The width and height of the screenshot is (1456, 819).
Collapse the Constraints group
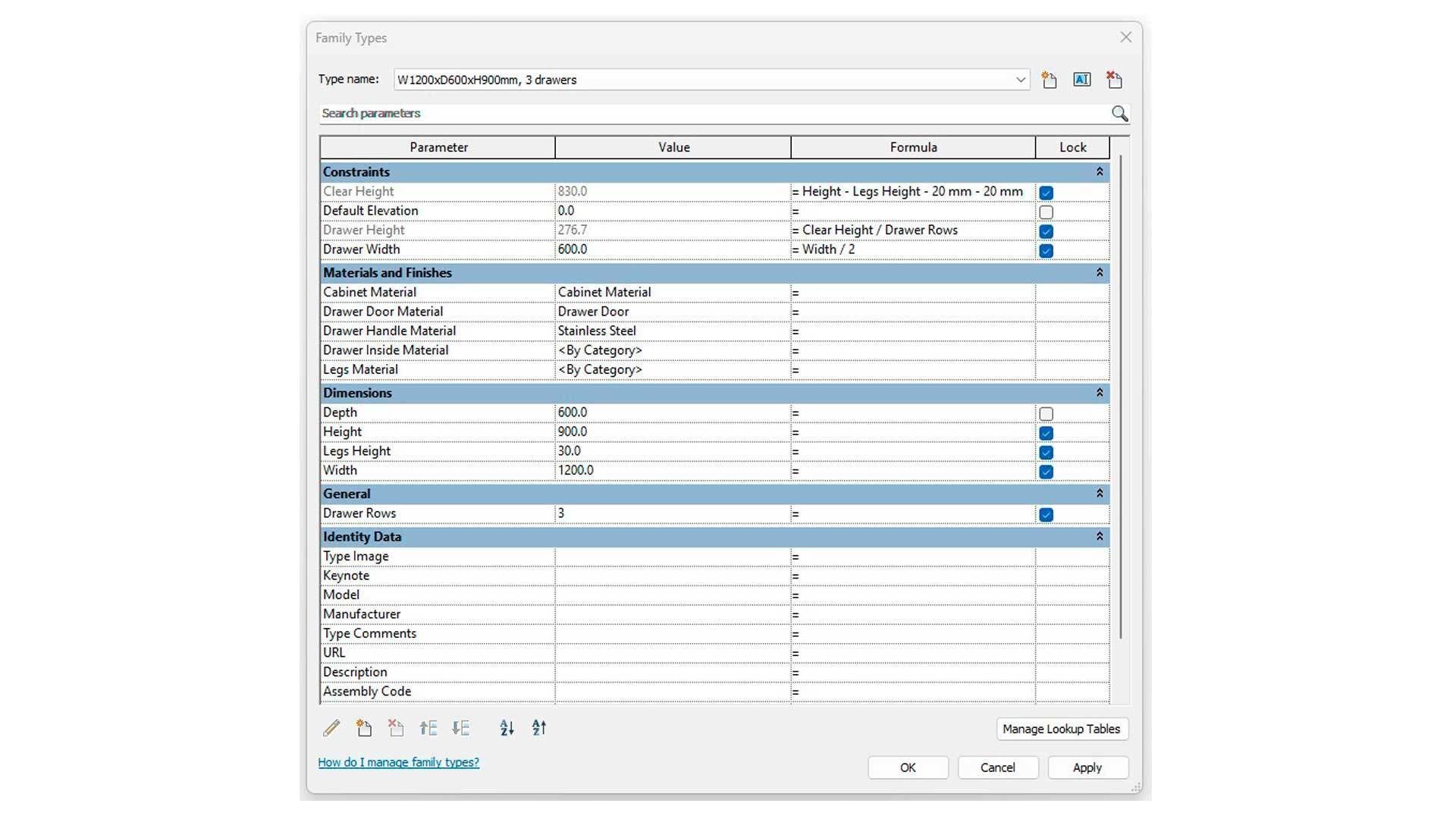pyautogui.click(x=1099, y=172)
